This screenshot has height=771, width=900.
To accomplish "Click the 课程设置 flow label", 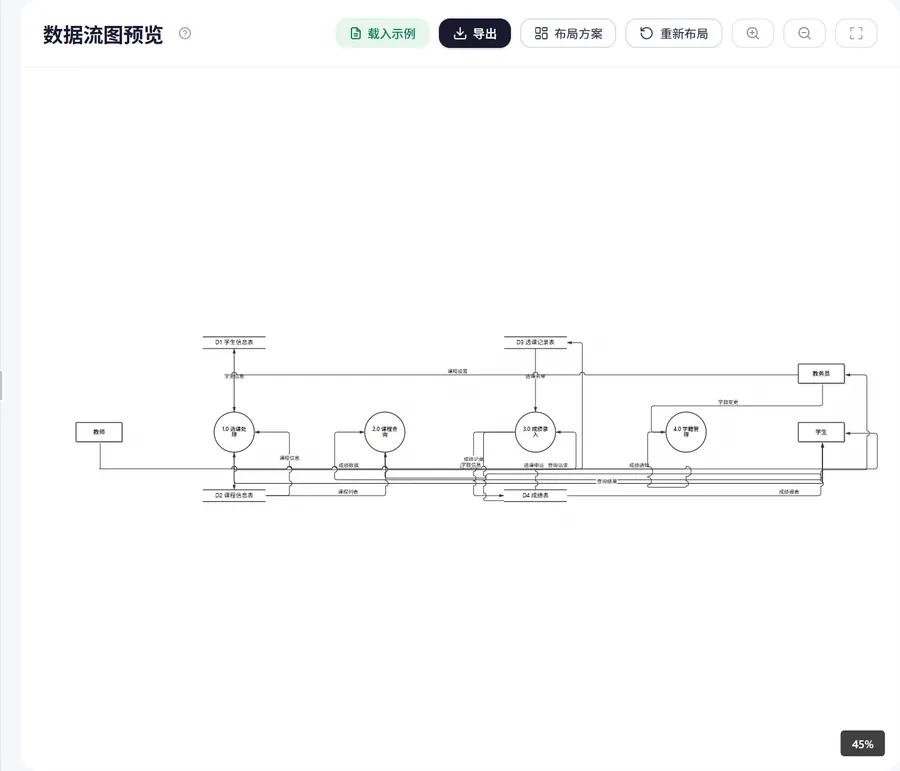I will [x=457, y=371].
